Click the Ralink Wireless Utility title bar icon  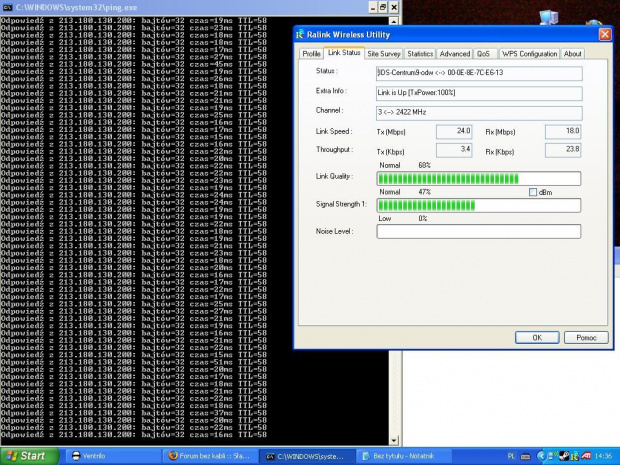click(301, 34)
